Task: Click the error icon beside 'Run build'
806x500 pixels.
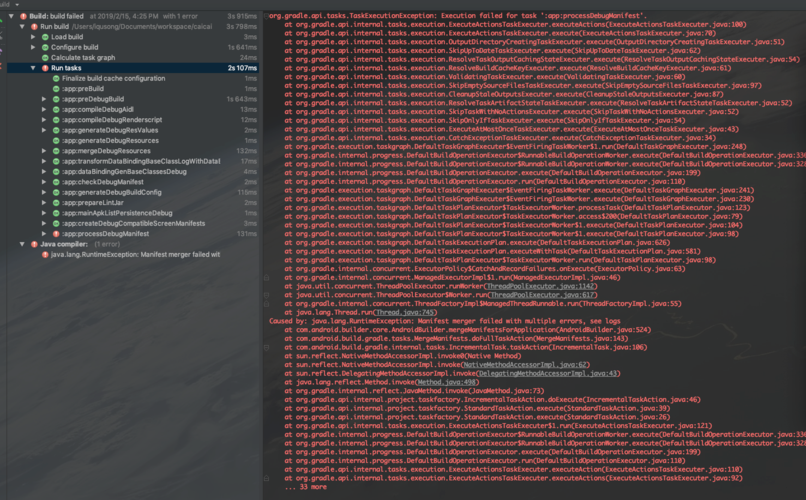Action: 34,26
